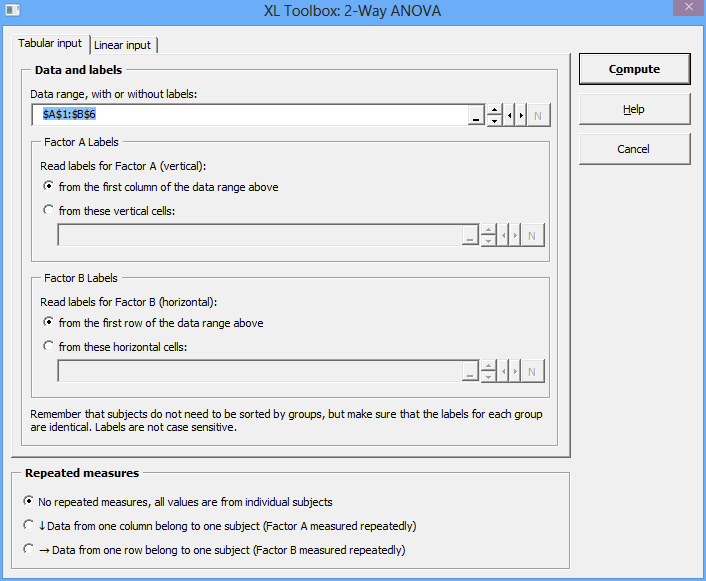The image size is (706, 581).
Task: Close the 2-Way ANOVA window
Action: point(688,7)
